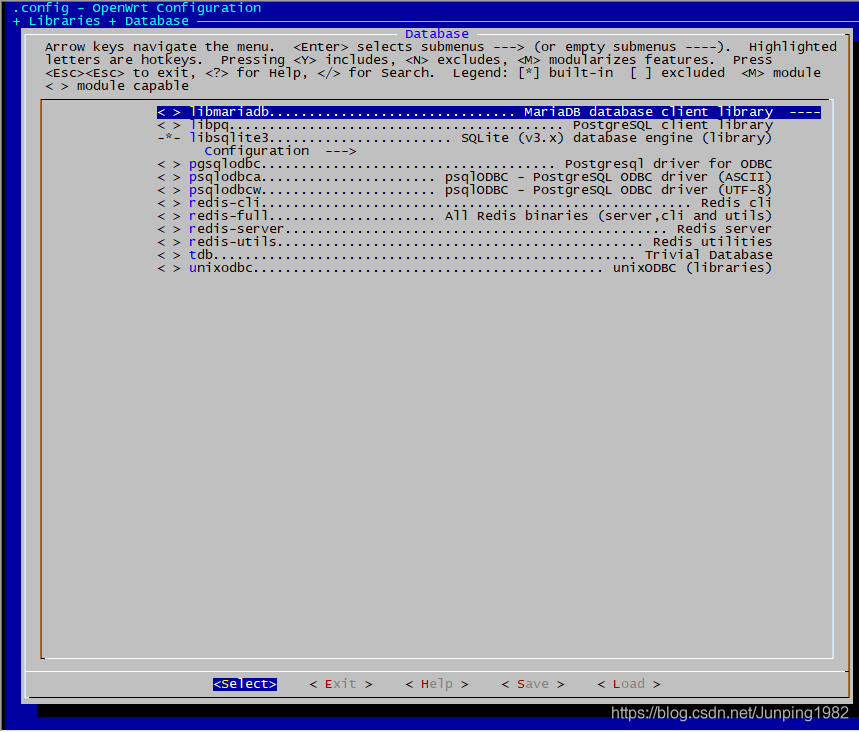The height and width of the screenshot is (732, 859).
Task: Click the 'Redis cli' description
Action: click(736, 203)
